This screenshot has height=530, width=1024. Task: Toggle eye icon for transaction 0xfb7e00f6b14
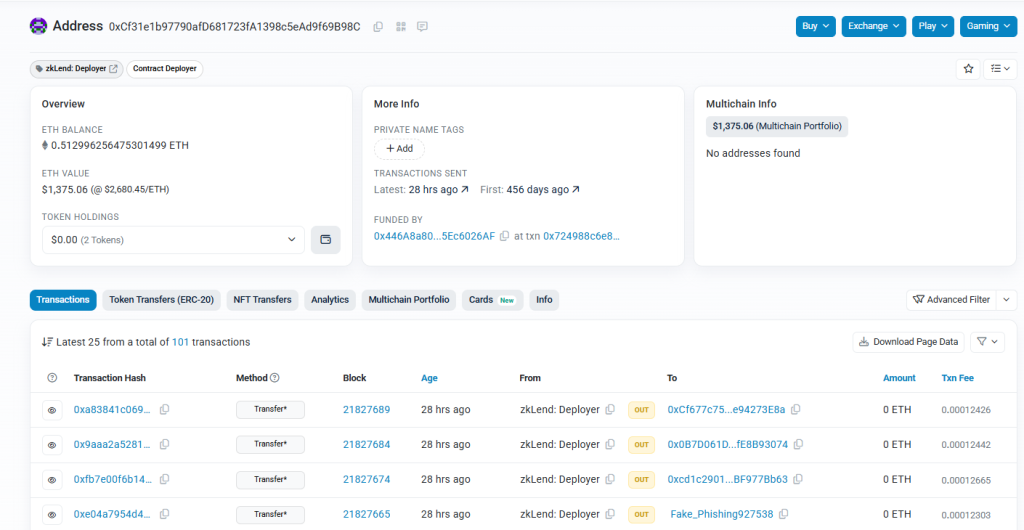[52, 479]
